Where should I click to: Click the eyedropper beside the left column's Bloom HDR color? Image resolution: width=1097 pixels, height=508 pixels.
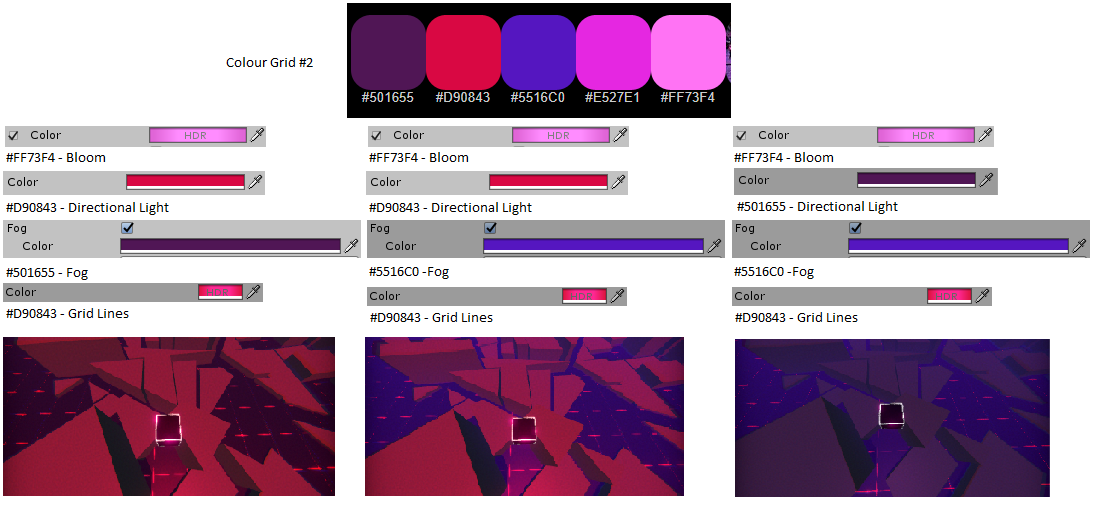[x=257, y=135]
